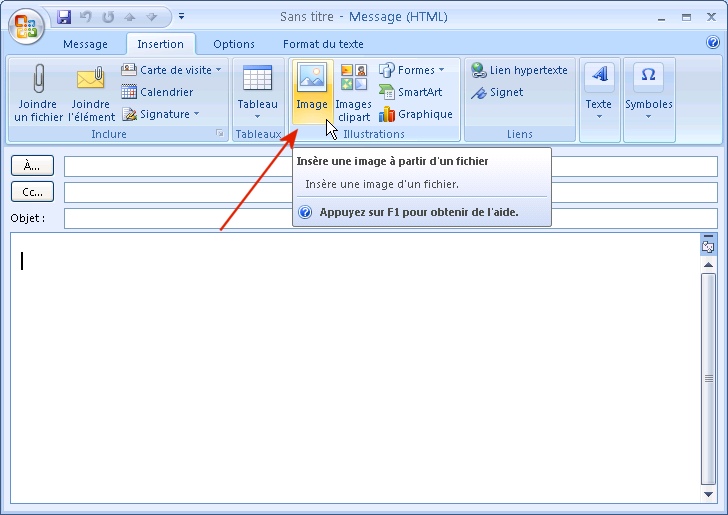Click the icon above the scrollbar up arrow
Viewport: 728px width, 515px height.
click(x=708, y=247)
